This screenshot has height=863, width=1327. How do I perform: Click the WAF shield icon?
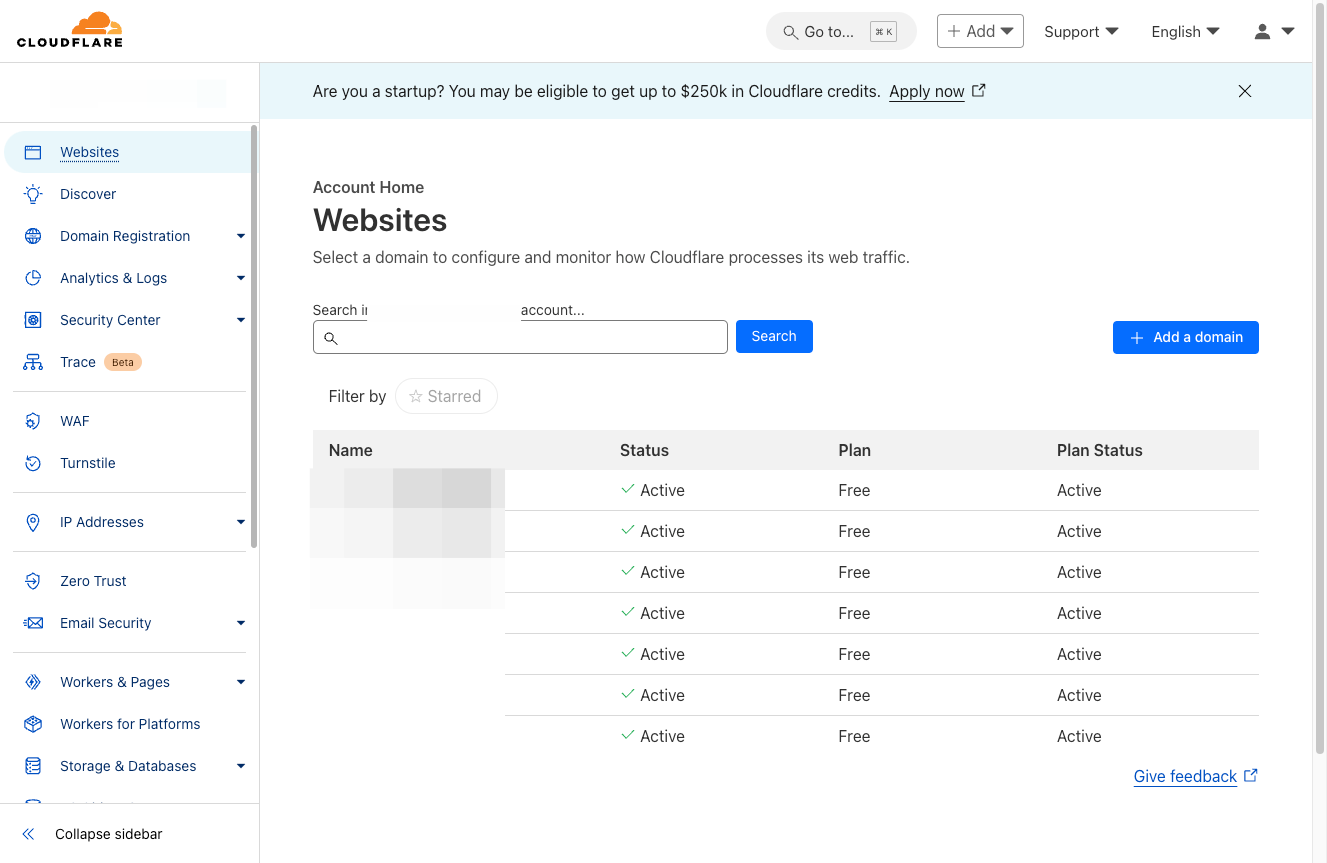click(x=33, y=421)
